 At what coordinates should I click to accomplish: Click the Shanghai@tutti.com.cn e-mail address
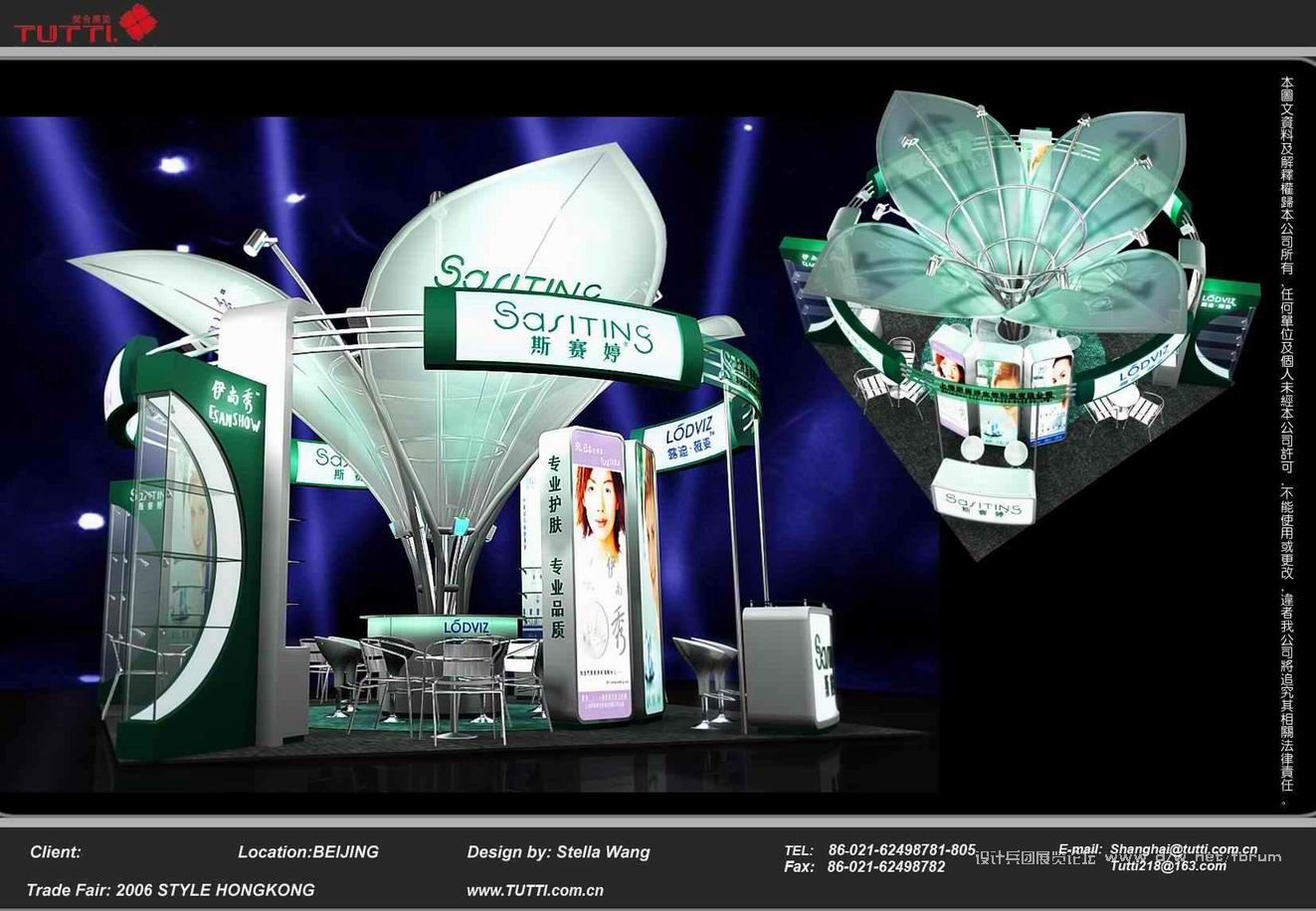1184,849
